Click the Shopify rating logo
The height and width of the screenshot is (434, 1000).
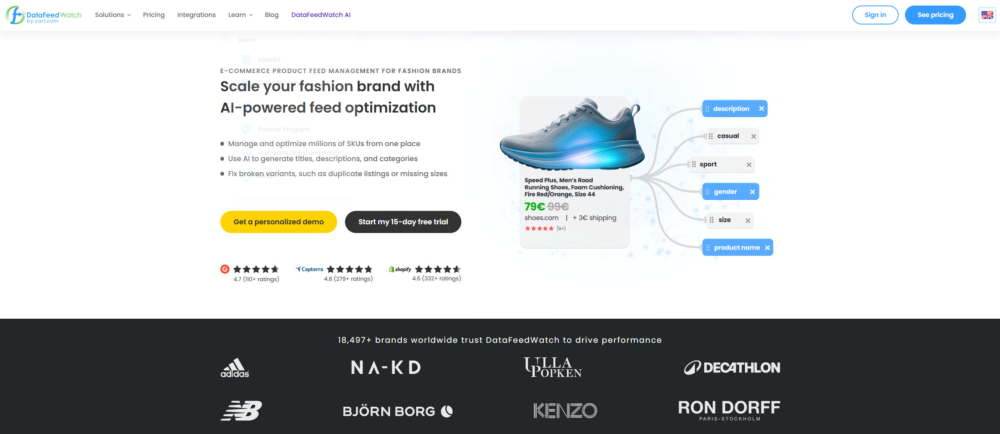tap(400, 269)
